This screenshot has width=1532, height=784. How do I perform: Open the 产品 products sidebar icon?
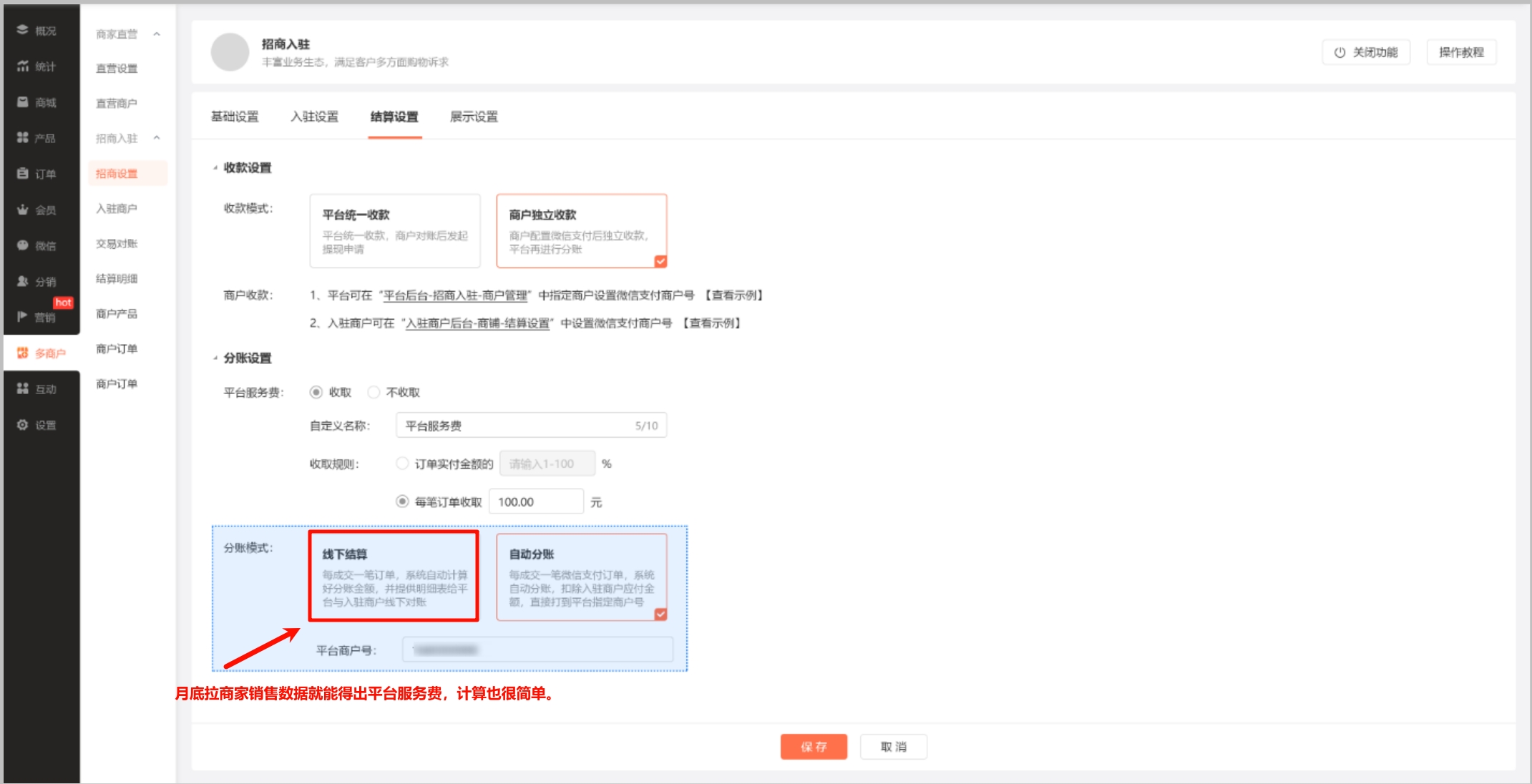coord(23,137)
